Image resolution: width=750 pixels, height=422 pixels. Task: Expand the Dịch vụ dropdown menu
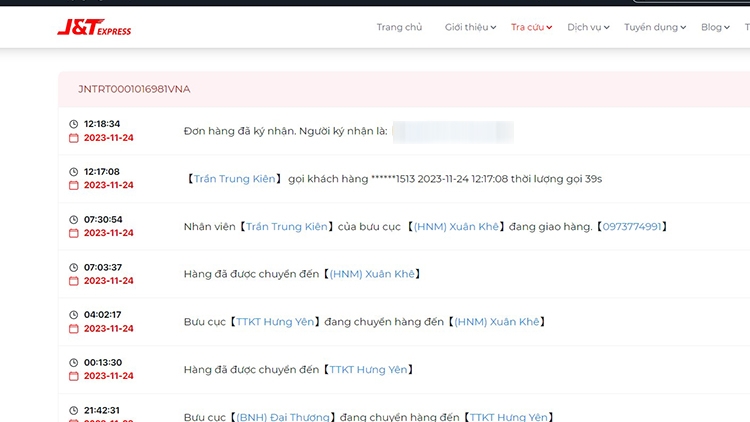click(x=588, y=27)
